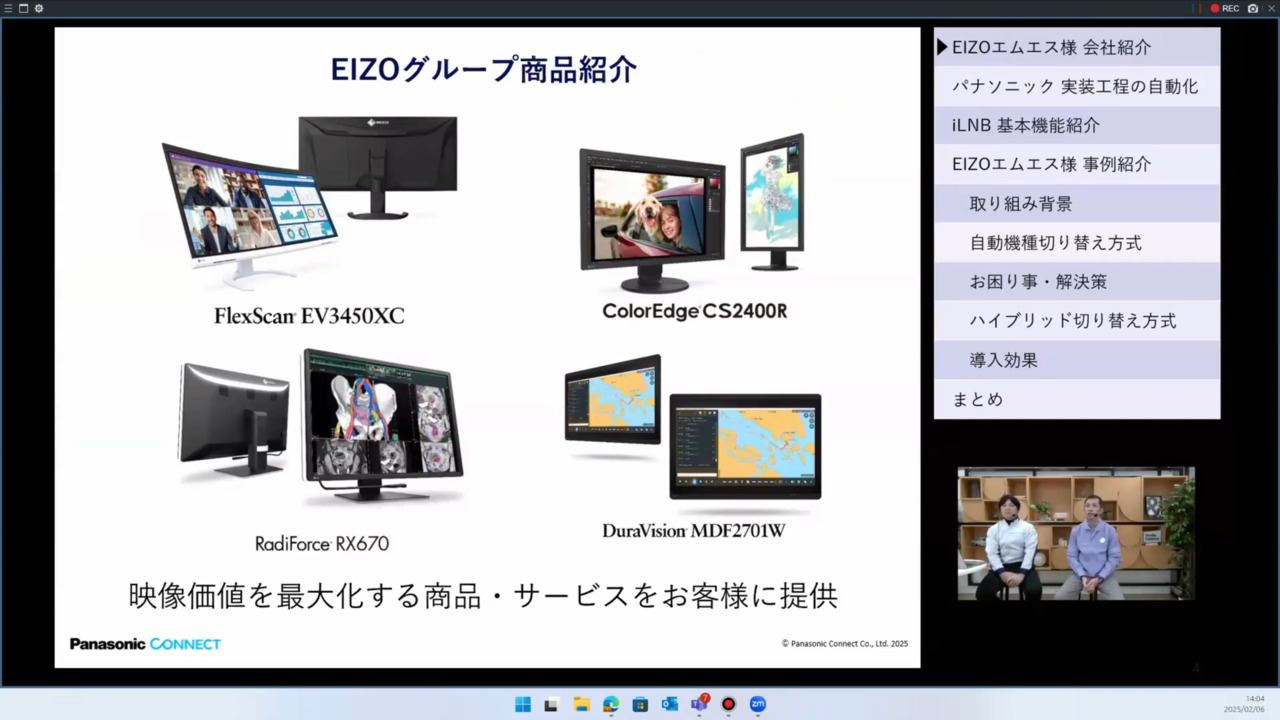Select agenda sub-item 自動機種切り替え方式

1077,242
